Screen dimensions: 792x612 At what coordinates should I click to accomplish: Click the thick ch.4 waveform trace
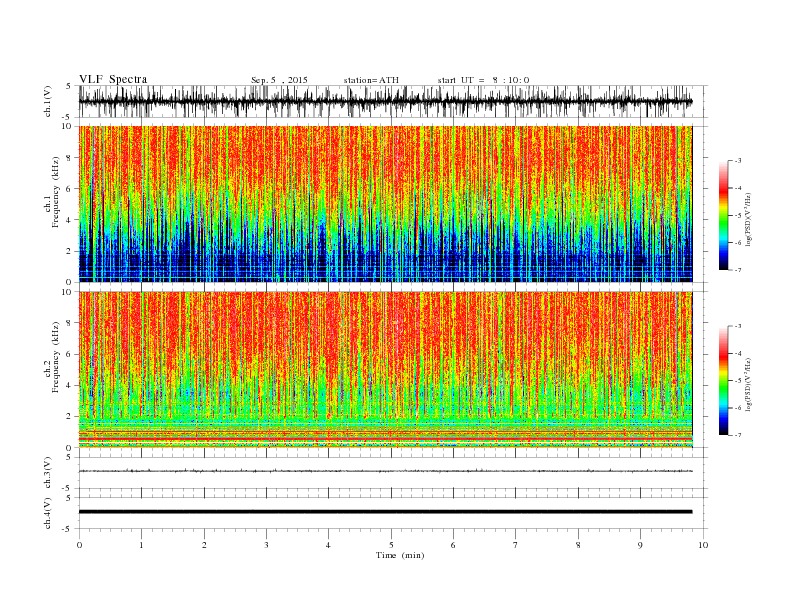385,512
